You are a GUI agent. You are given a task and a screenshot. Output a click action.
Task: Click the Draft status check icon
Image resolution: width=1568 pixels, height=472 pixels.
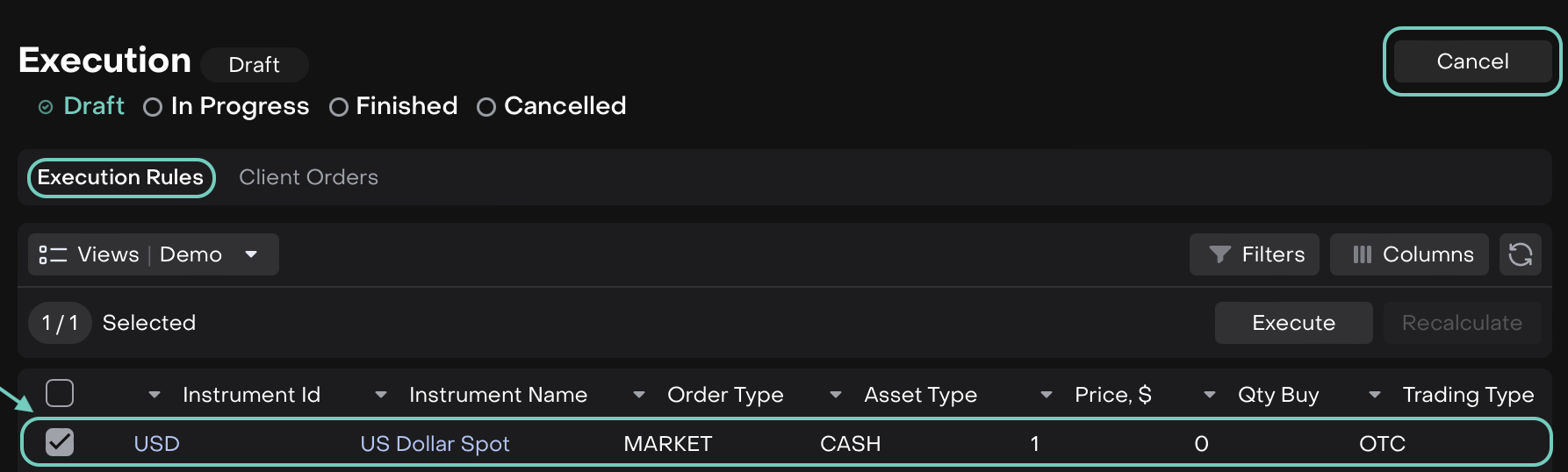tap(46, 107)
